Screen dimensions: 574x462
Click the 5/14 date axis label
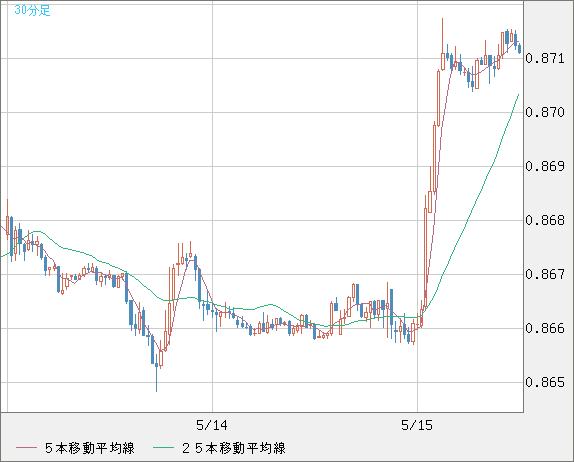[x=212, y=425]
